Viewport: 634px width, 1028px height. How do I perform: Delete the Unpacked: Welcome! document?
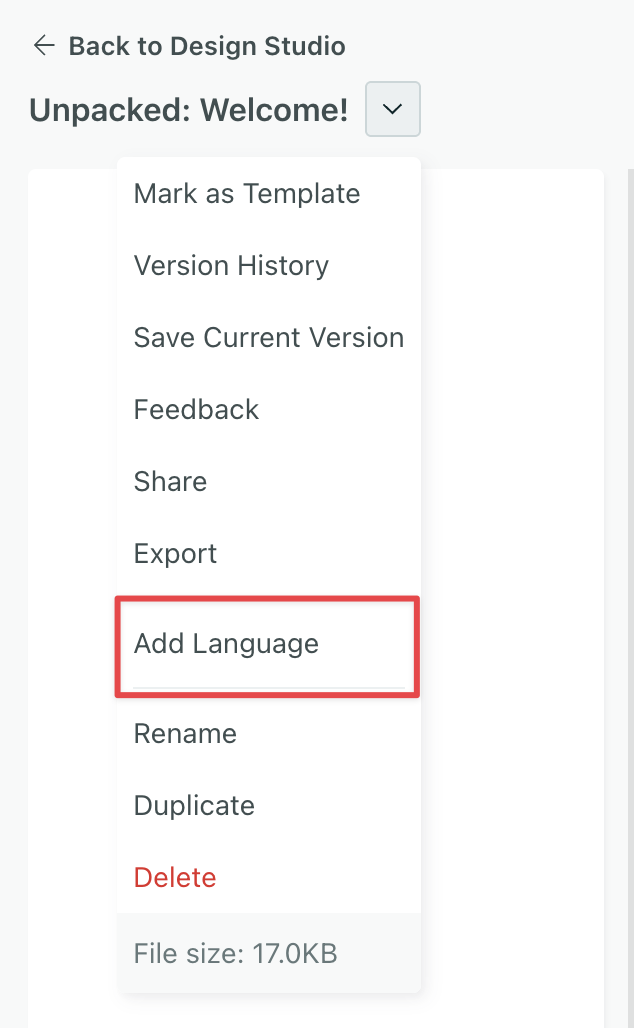[x=175, y=877]
